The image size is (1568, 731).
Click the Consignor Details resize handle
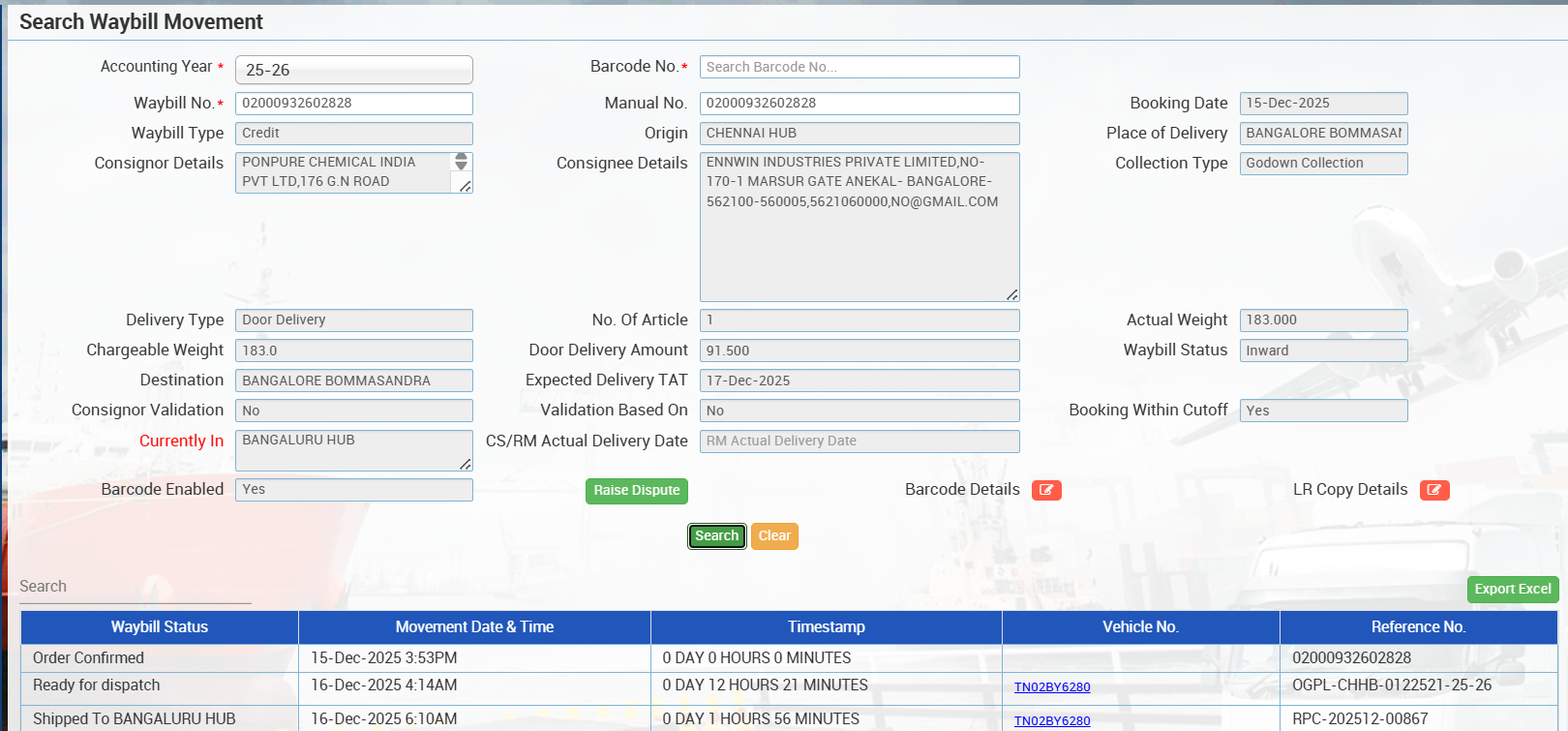(466, 186)
